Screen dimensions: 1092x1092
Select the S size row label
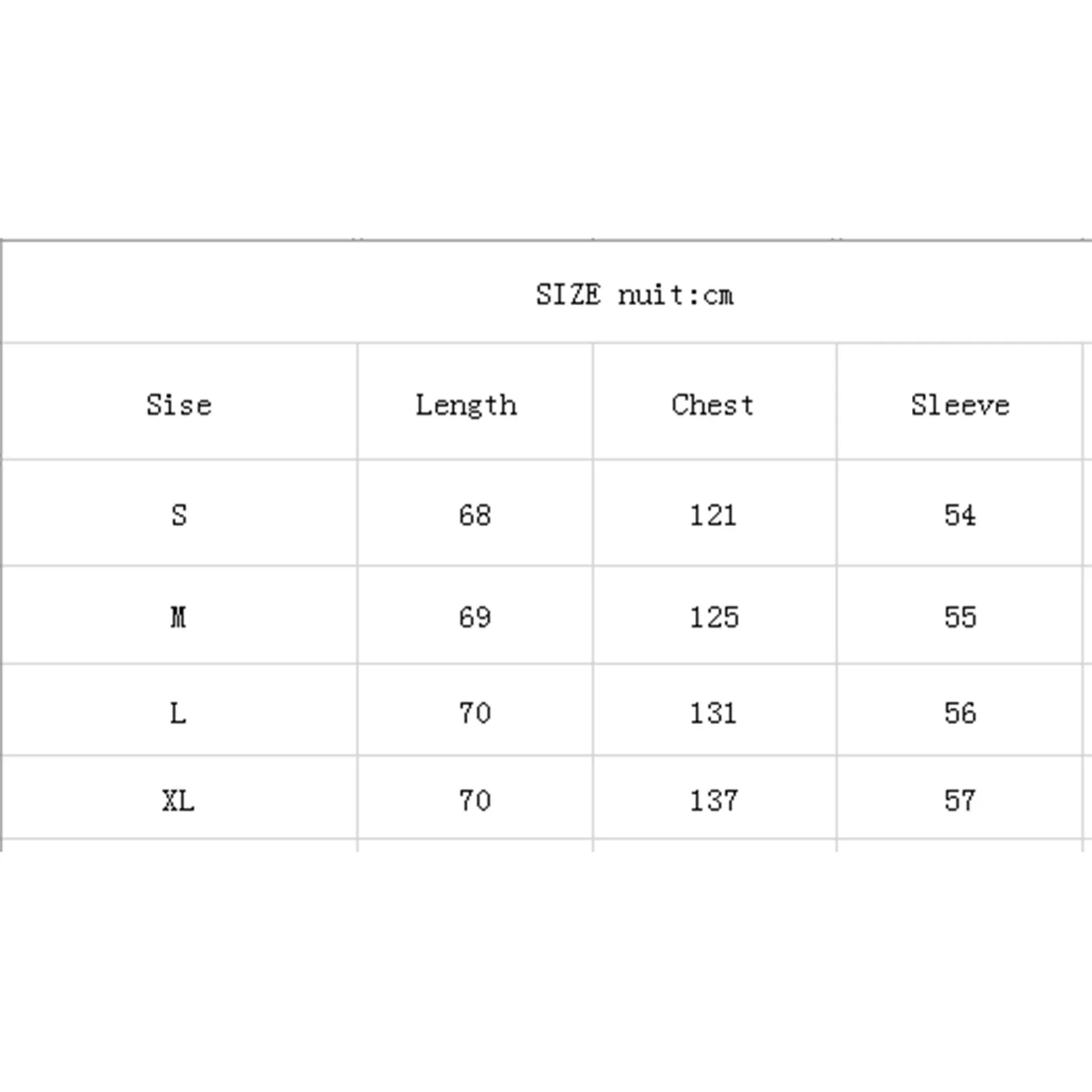coord(179,515)
